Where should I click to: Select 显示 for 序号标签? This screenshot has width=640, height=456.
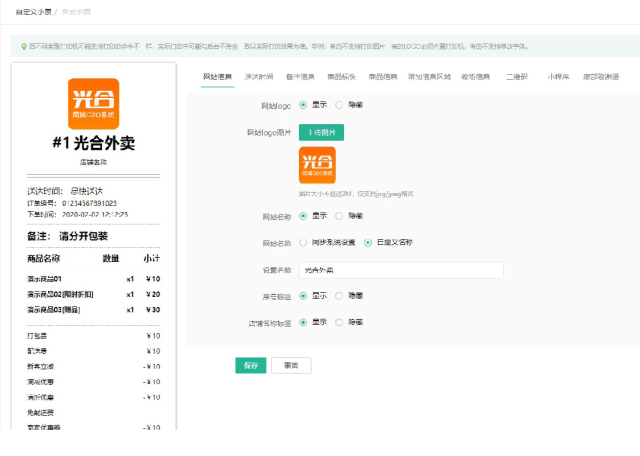(303, 296)
